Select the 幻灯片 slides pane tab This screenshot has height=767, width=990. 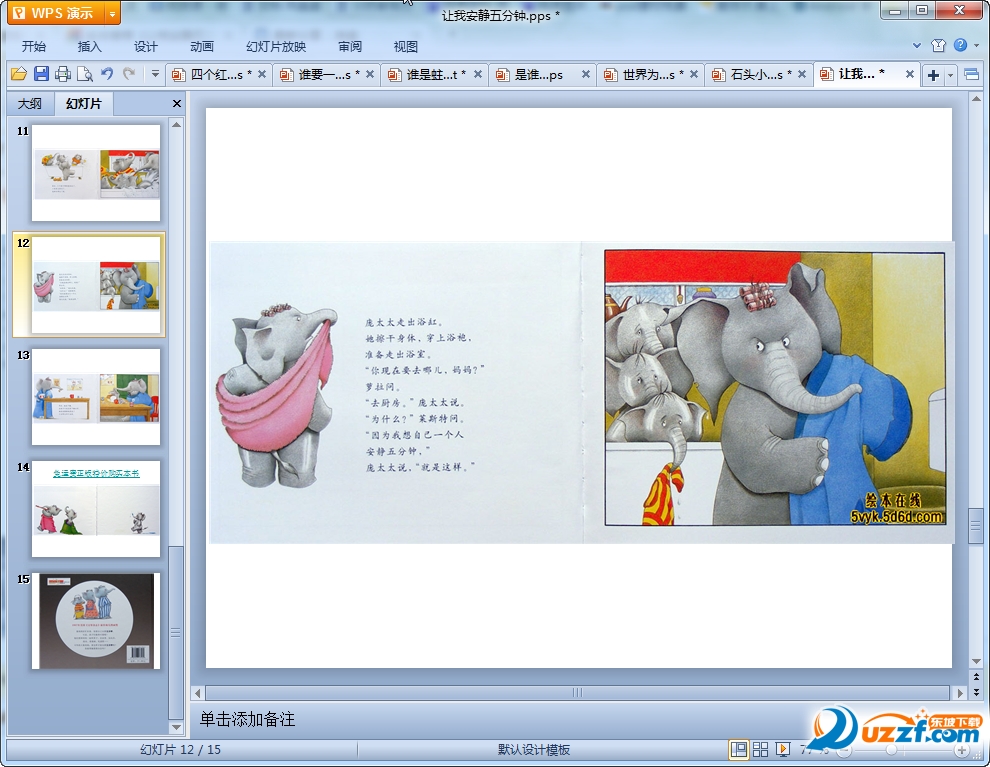[x=83, y=104]
